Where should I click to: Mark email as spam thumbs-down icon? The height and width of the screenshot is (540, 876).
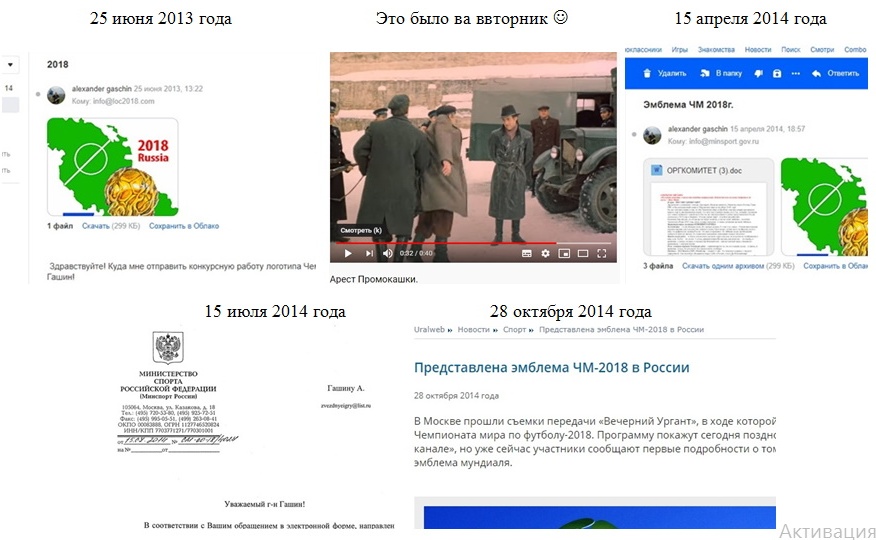coord(758,73)
